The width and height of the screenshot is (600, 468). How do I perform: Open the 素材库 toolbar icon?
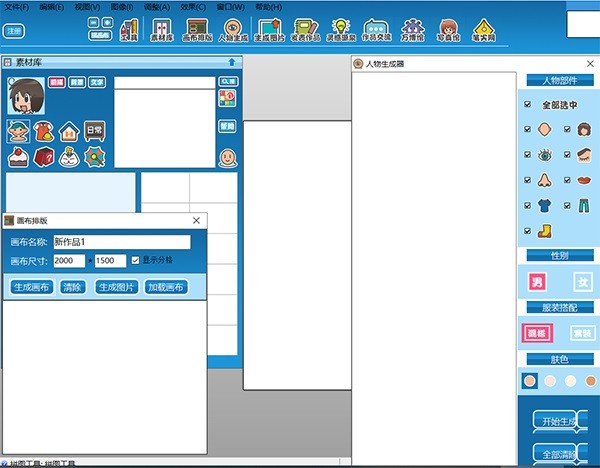point(161,30)
